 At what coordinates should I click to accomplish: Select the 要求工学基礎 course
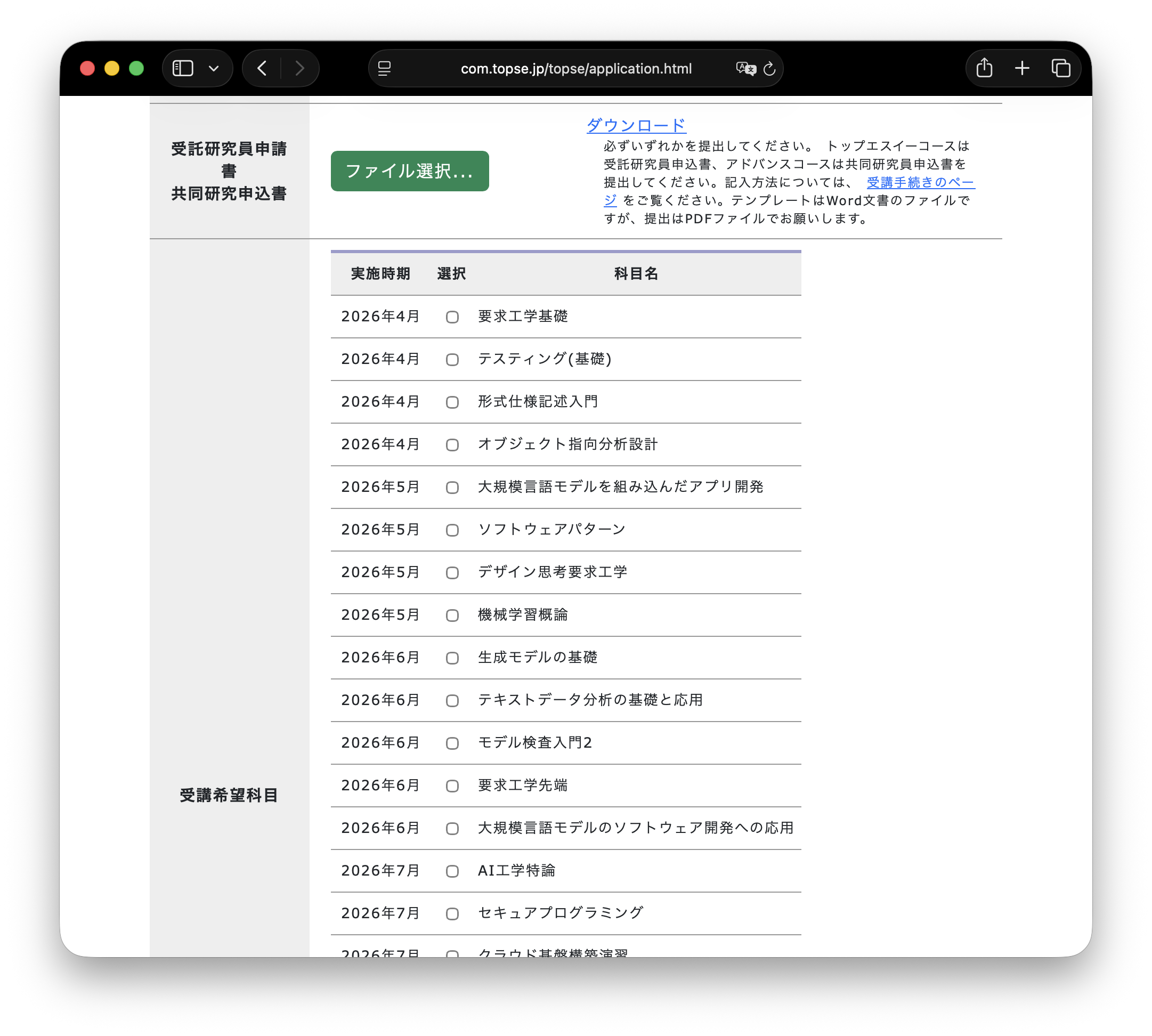452,317
